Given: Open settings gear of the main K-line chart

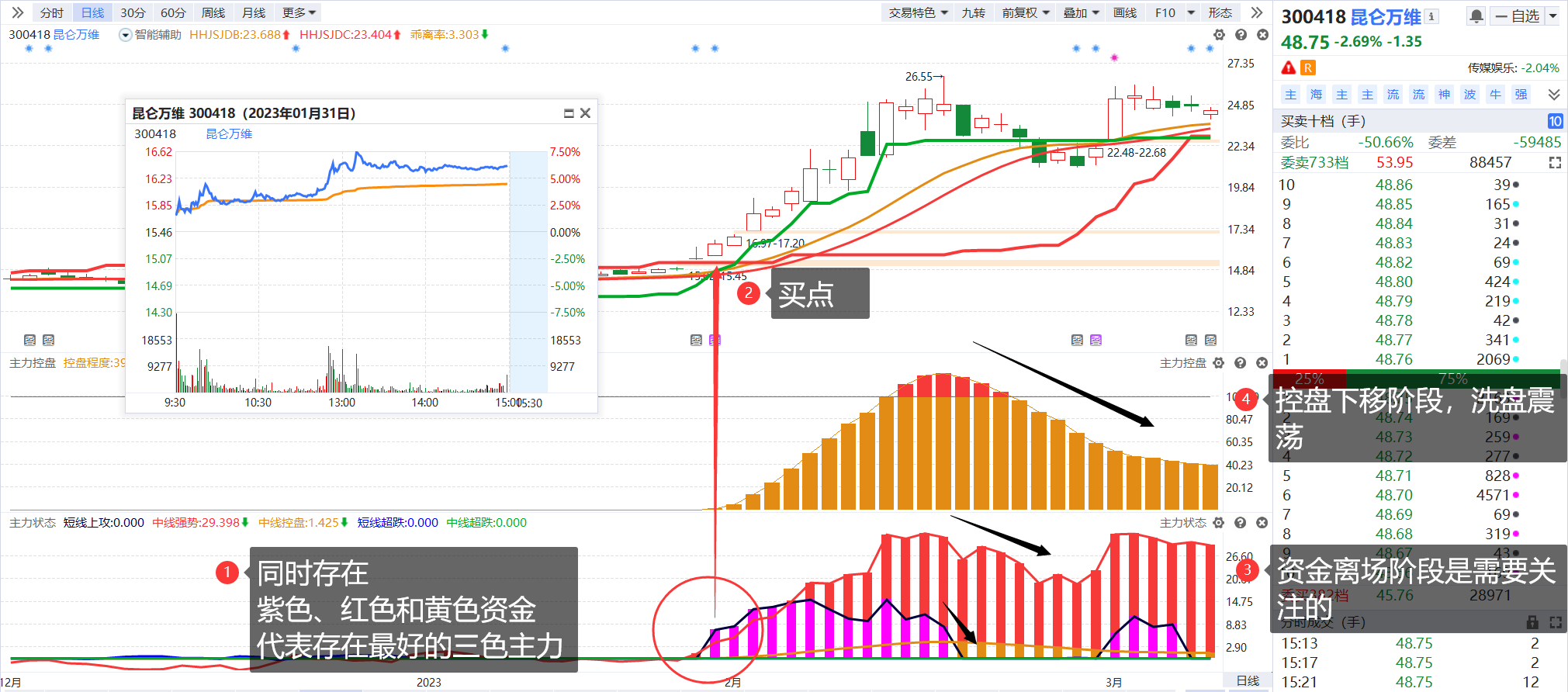Looking at the screenshot, I should (x=1219, y=35).
